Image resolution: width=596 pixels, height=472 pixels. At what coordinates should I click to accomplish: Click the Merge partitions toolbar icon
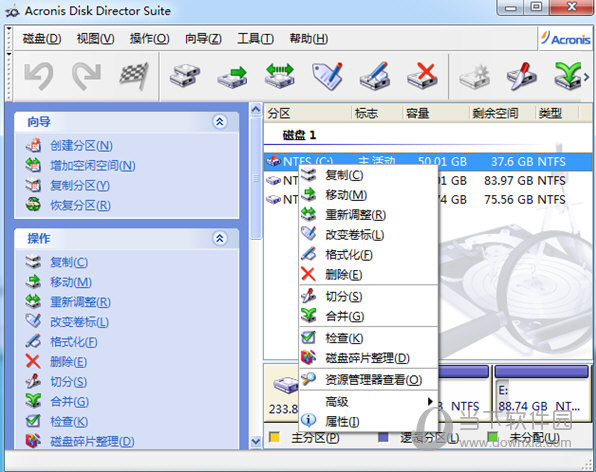[x=568, y=76]
